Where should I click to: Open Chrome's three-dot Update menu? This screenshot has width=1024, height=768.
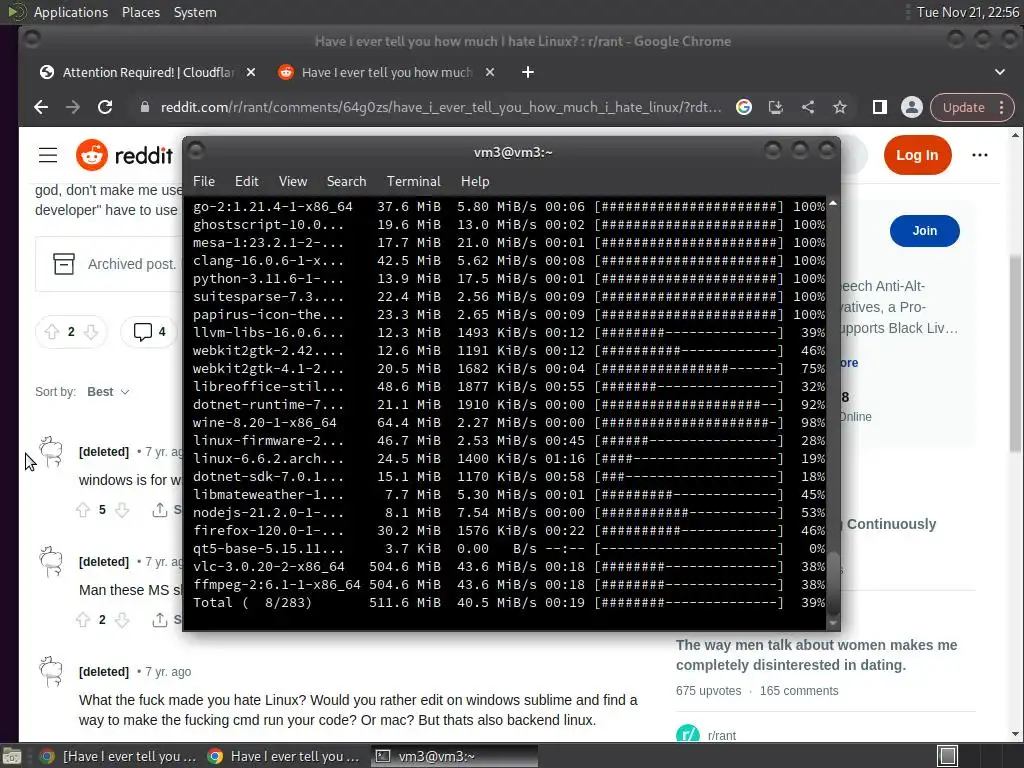point(1002,108)
